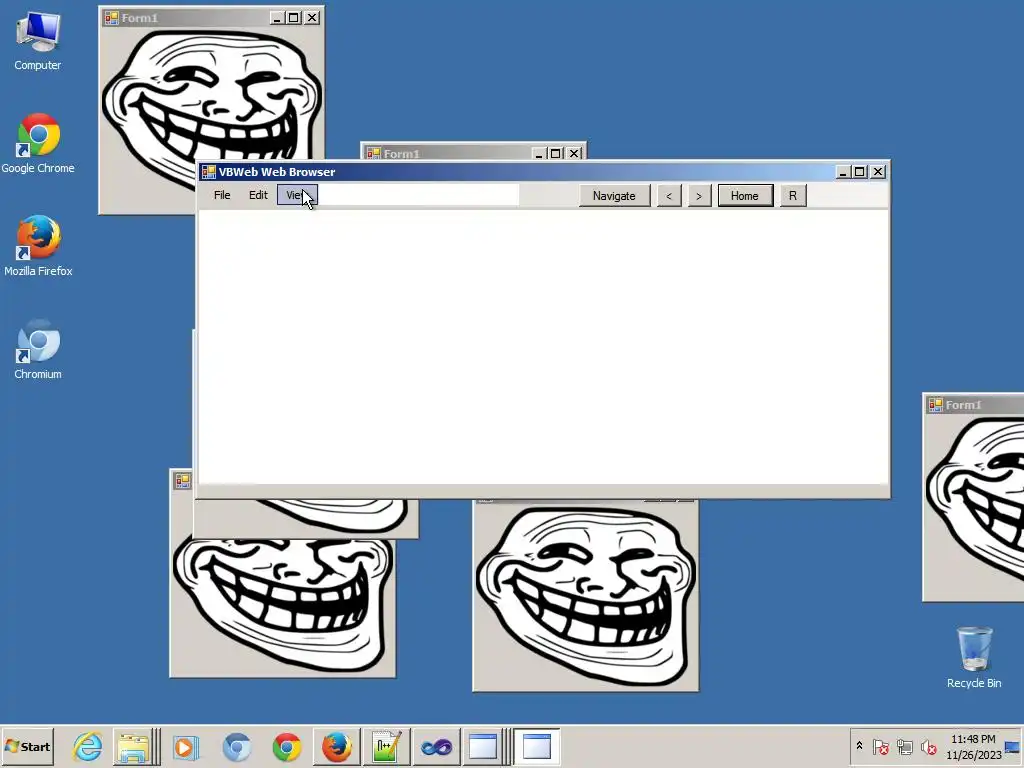The height and width of the screenshot is (768, 1024).
Task: Open Windows Media Player from the taskbar
Action: coord(185,746)
